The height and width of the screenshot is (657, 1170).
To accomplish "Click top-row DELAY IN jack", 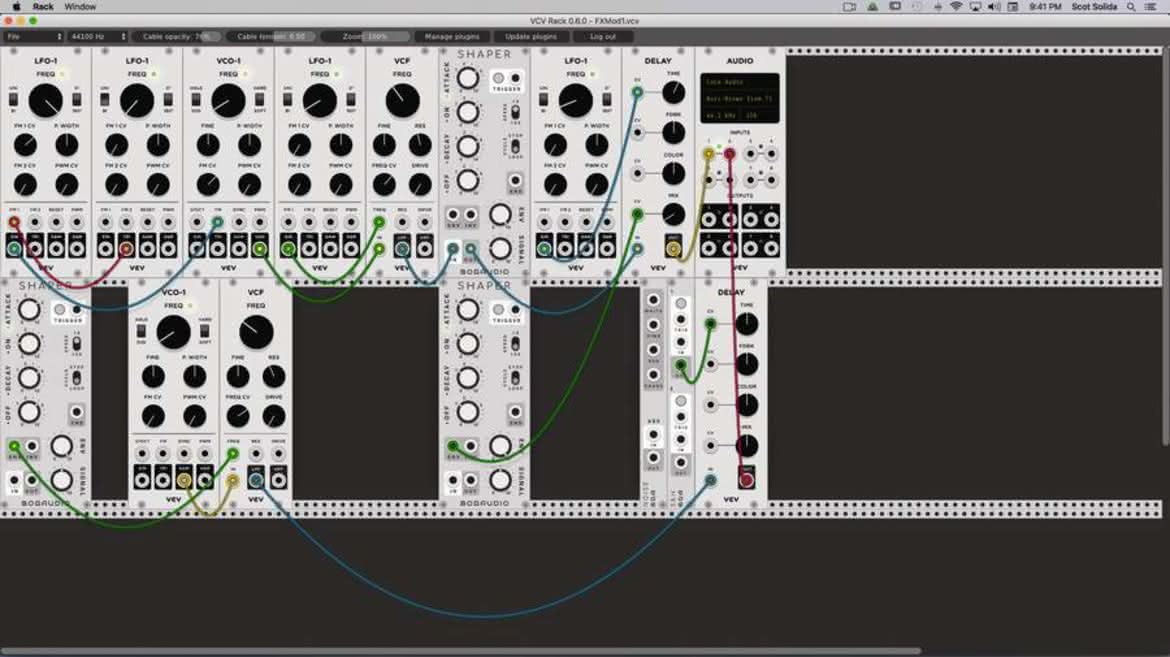I will (637, 249).
